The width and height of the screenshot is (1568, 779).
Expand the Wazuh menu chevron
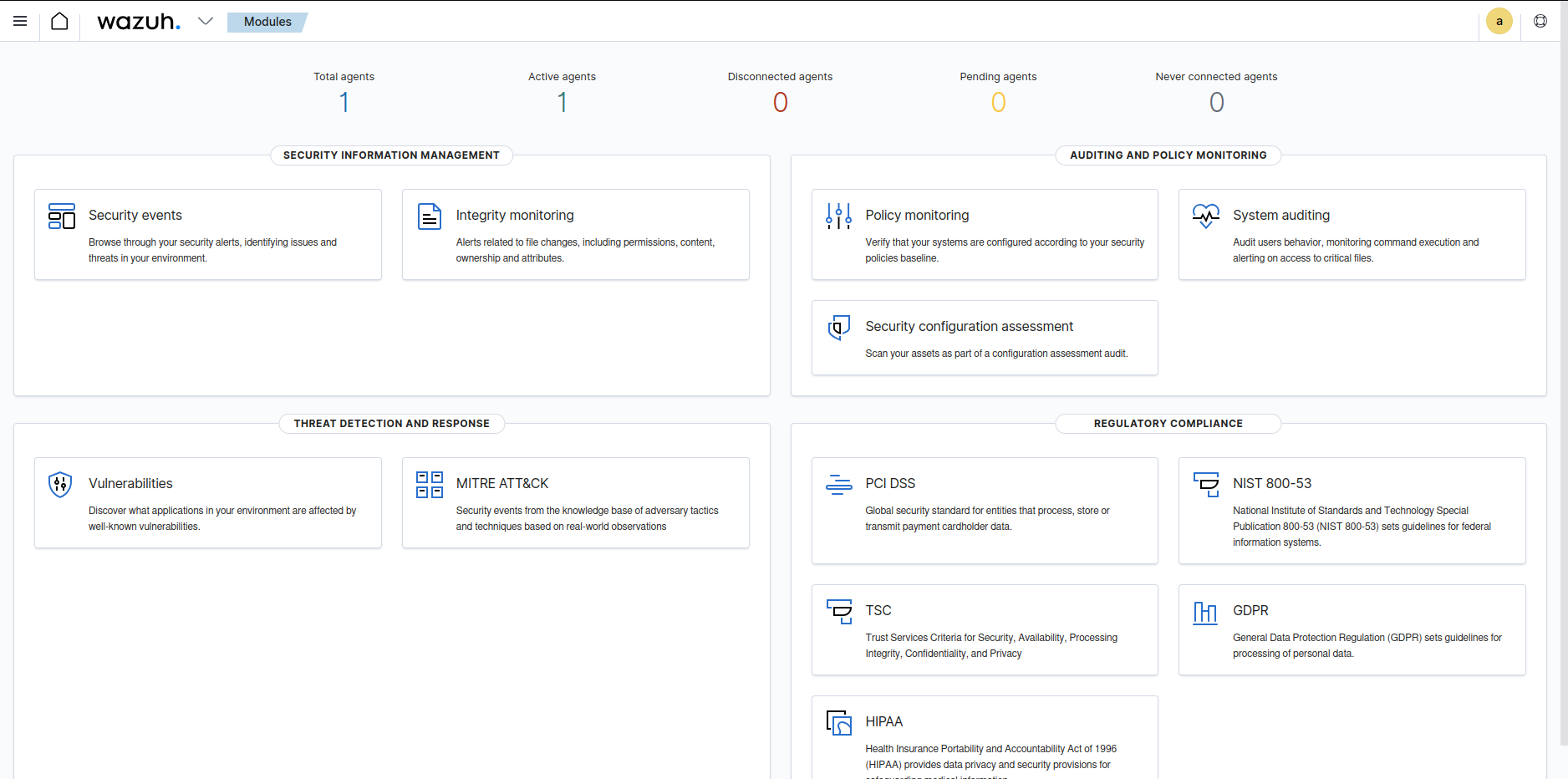[206, 21]
